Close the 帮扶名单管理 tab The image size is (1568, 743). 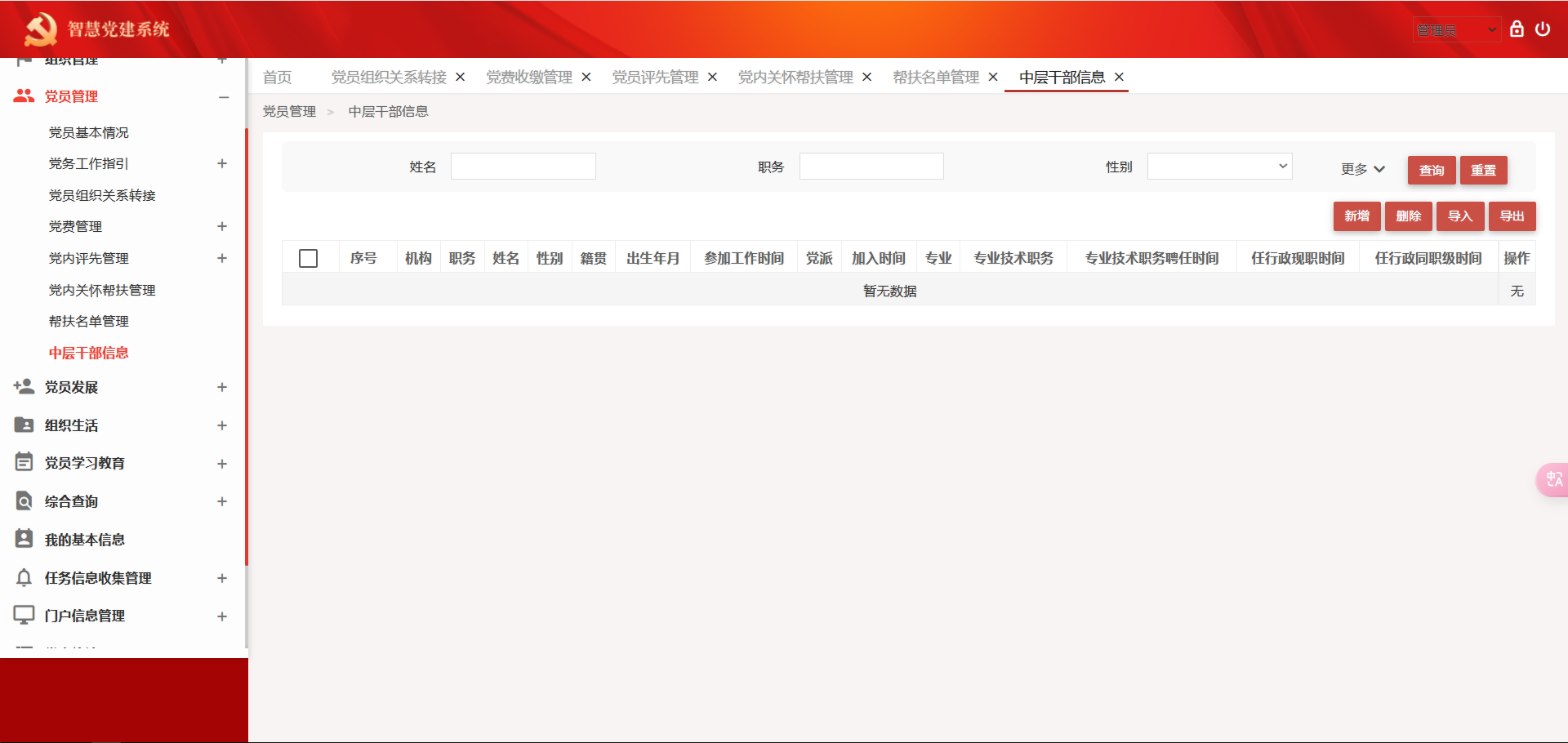pos(993,77)
